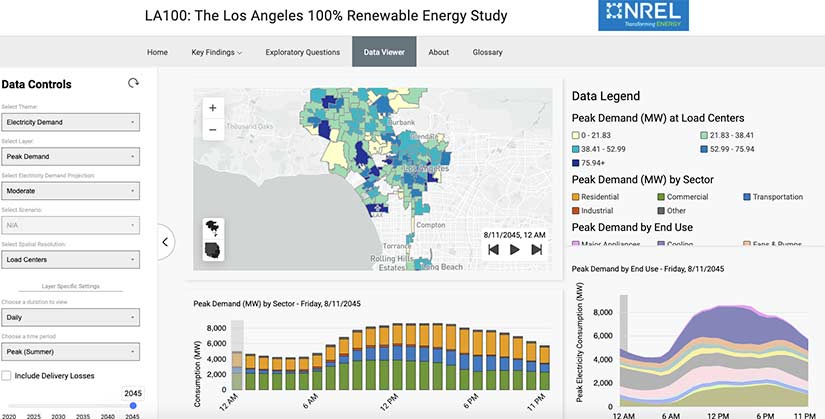Open the disabled Scenario dropdown
Viewport: 825px width, 419px height.
click(71, 225)
